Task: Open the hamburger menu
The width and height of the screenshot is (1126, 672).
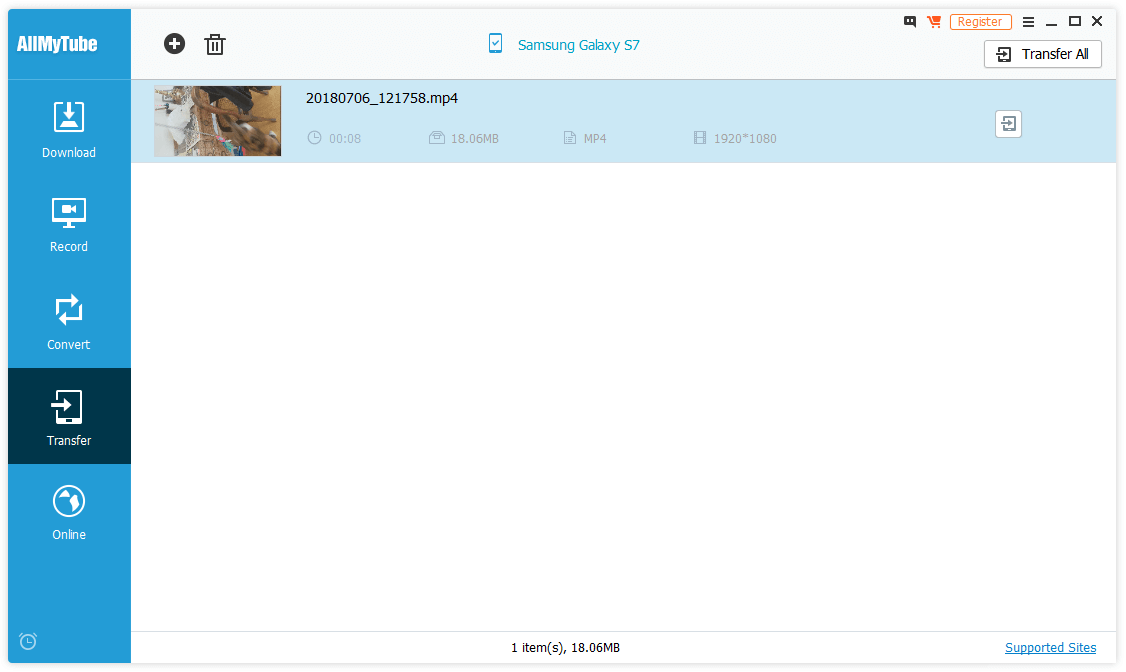Action: coord(1028,22)
